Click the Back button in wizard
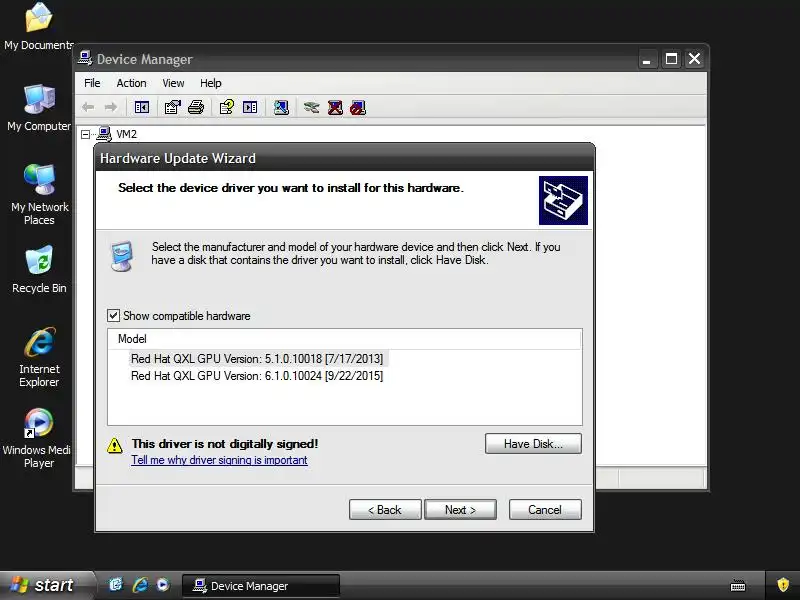Image resolution: width=800 pixels, height=600 pixels. coord(385,510)
